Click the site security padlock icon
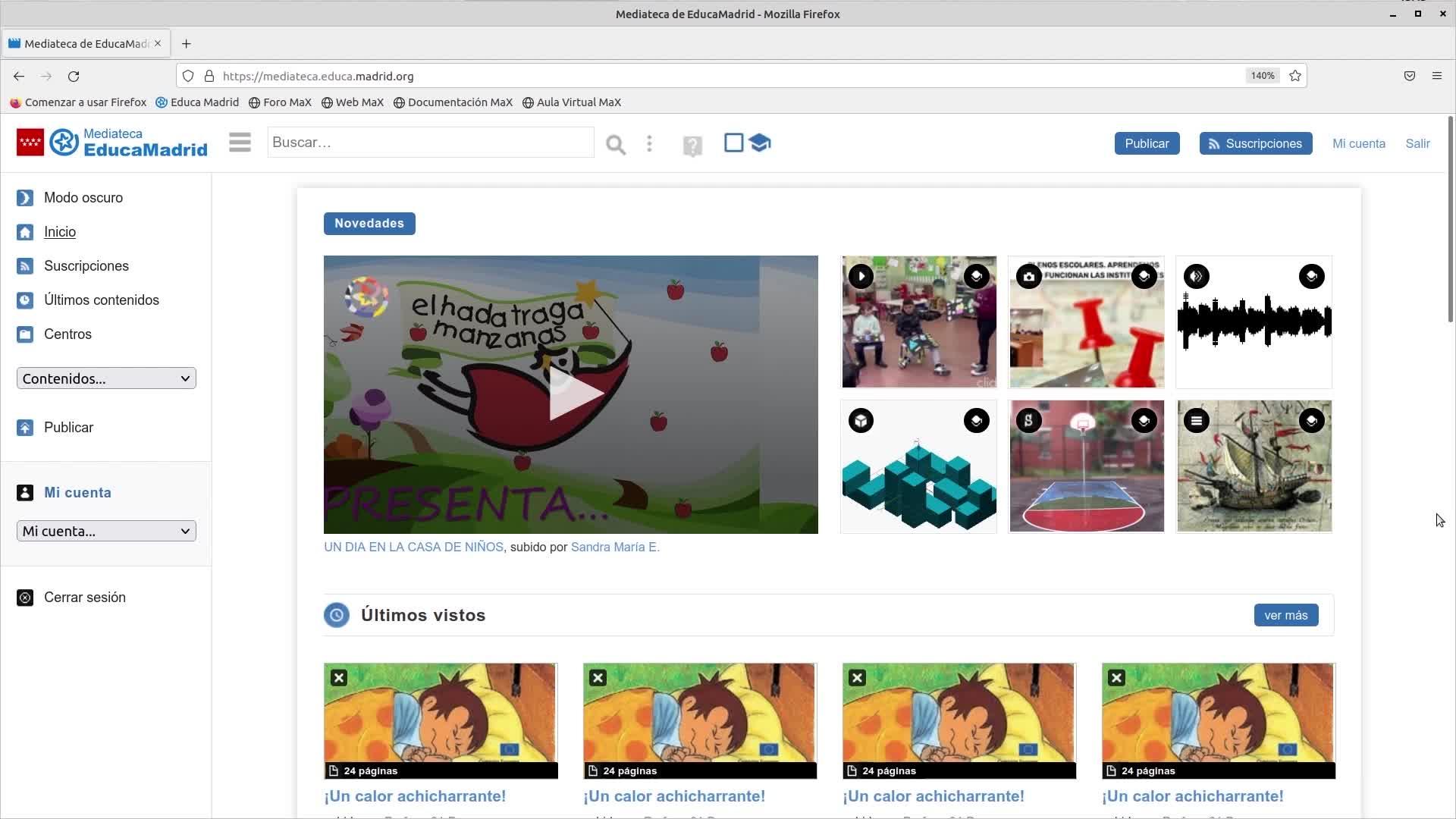This screenshot has width=1456, height=819. pyautogui.click(x=209, y=76)
